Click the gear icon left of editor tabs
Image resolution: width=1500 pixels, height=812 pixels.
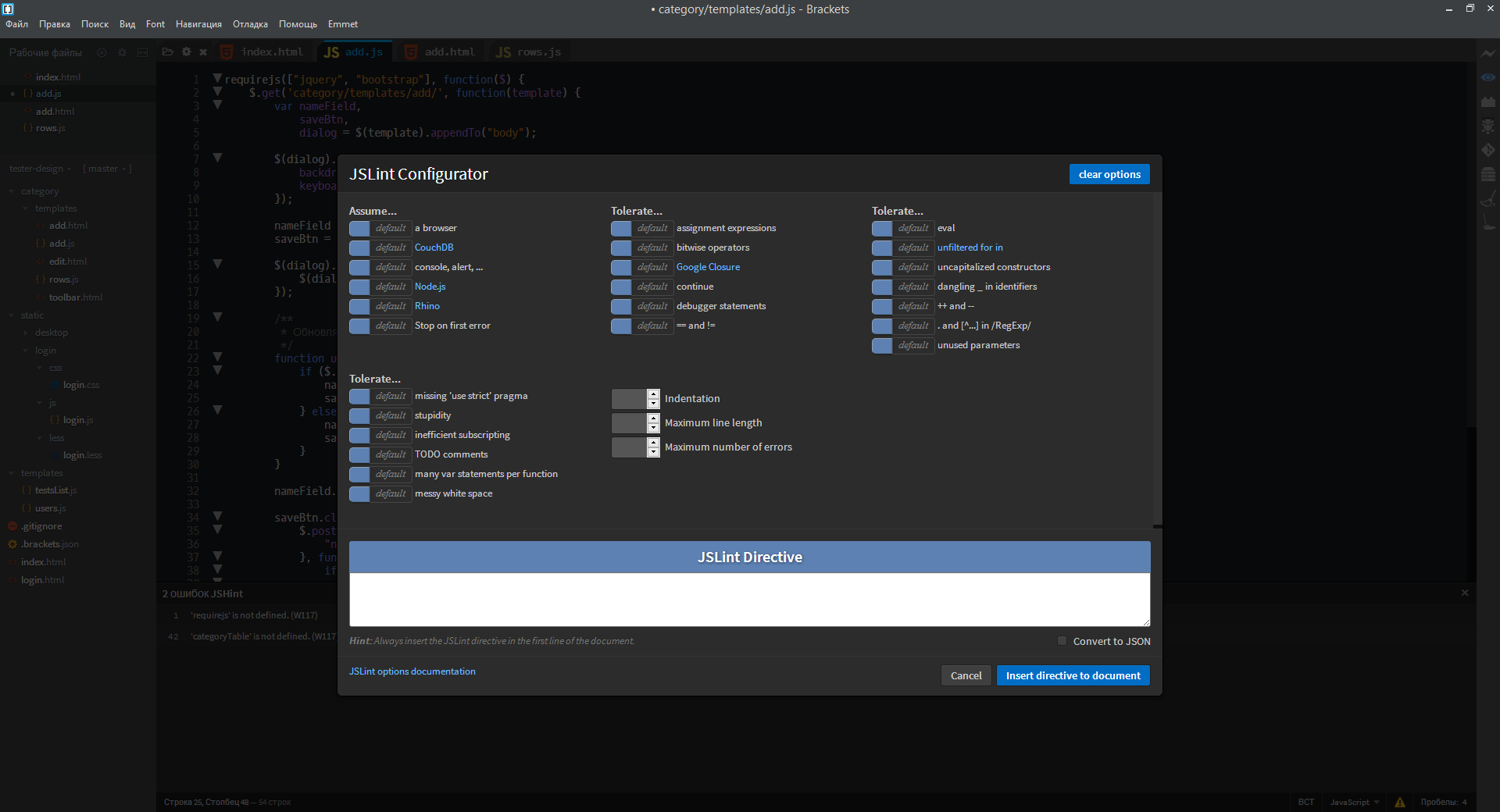[x=186, y=52]
